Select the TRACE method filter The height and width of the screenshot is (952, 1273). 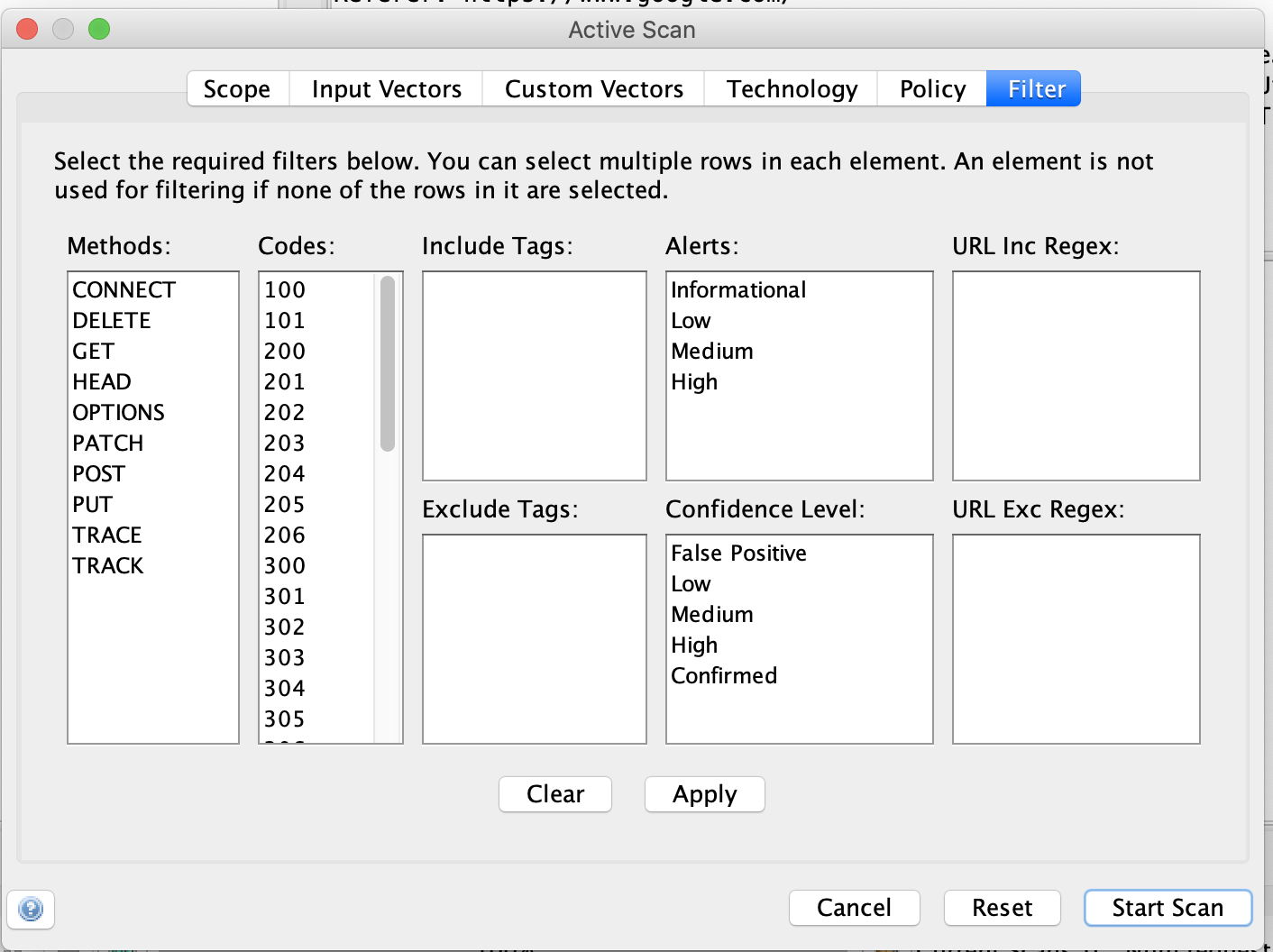point(106,535)
